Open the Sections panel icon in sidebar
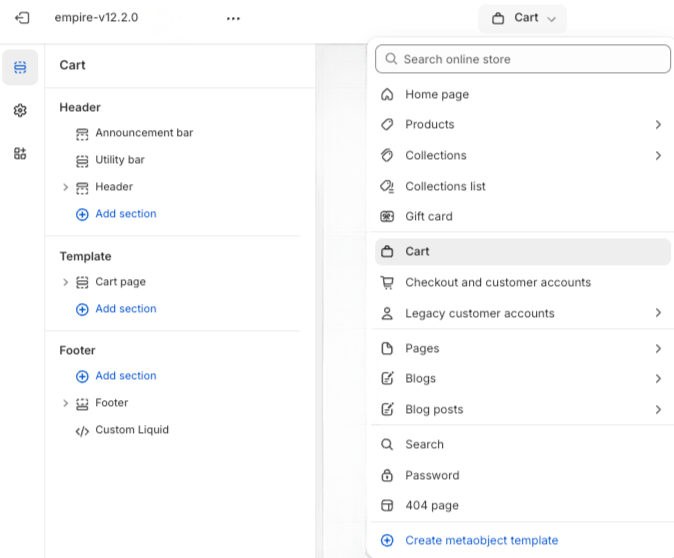674x558 pixels. click(20, 67)
